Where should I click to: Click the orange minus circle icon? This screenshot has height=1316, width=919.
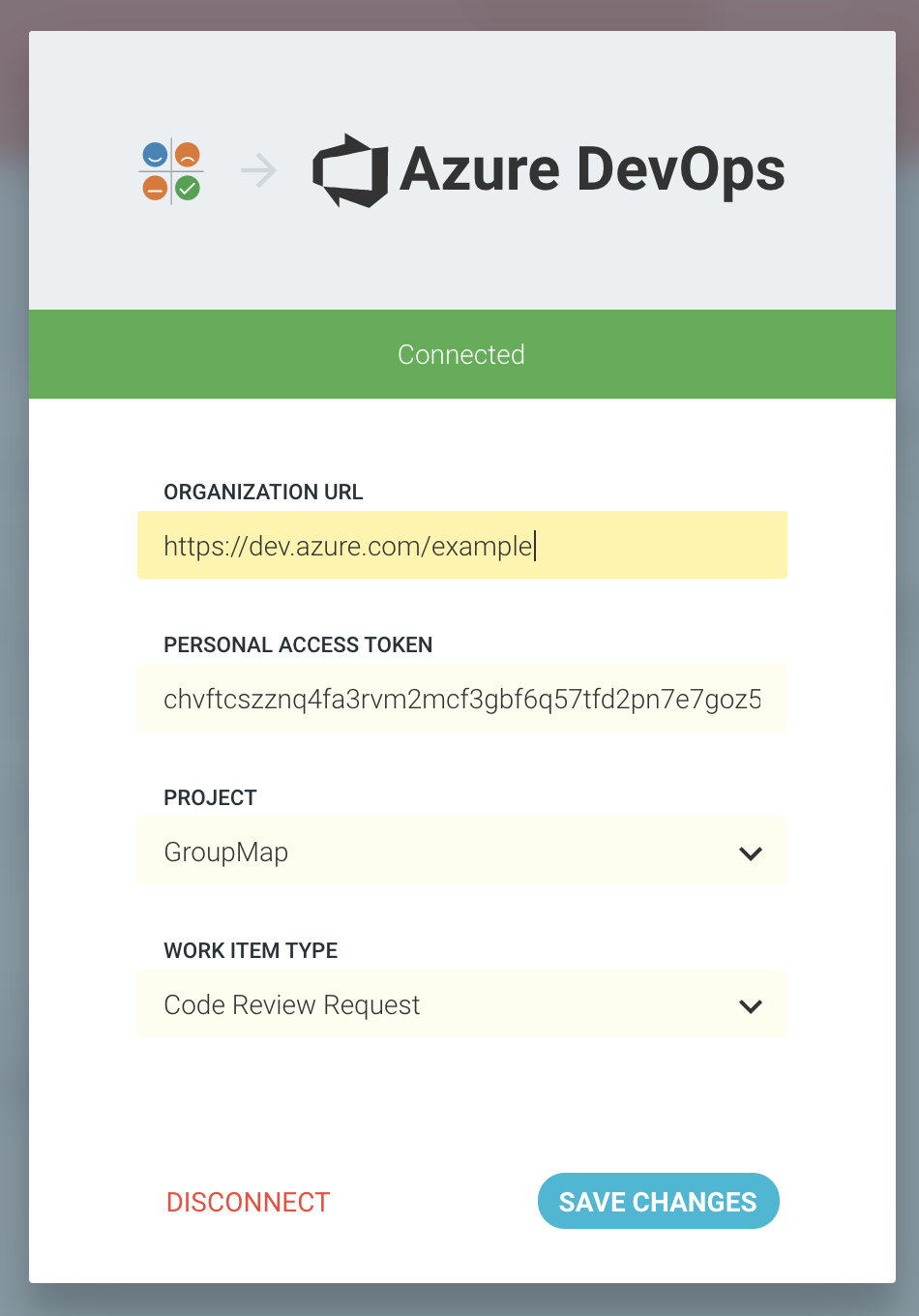156,186
